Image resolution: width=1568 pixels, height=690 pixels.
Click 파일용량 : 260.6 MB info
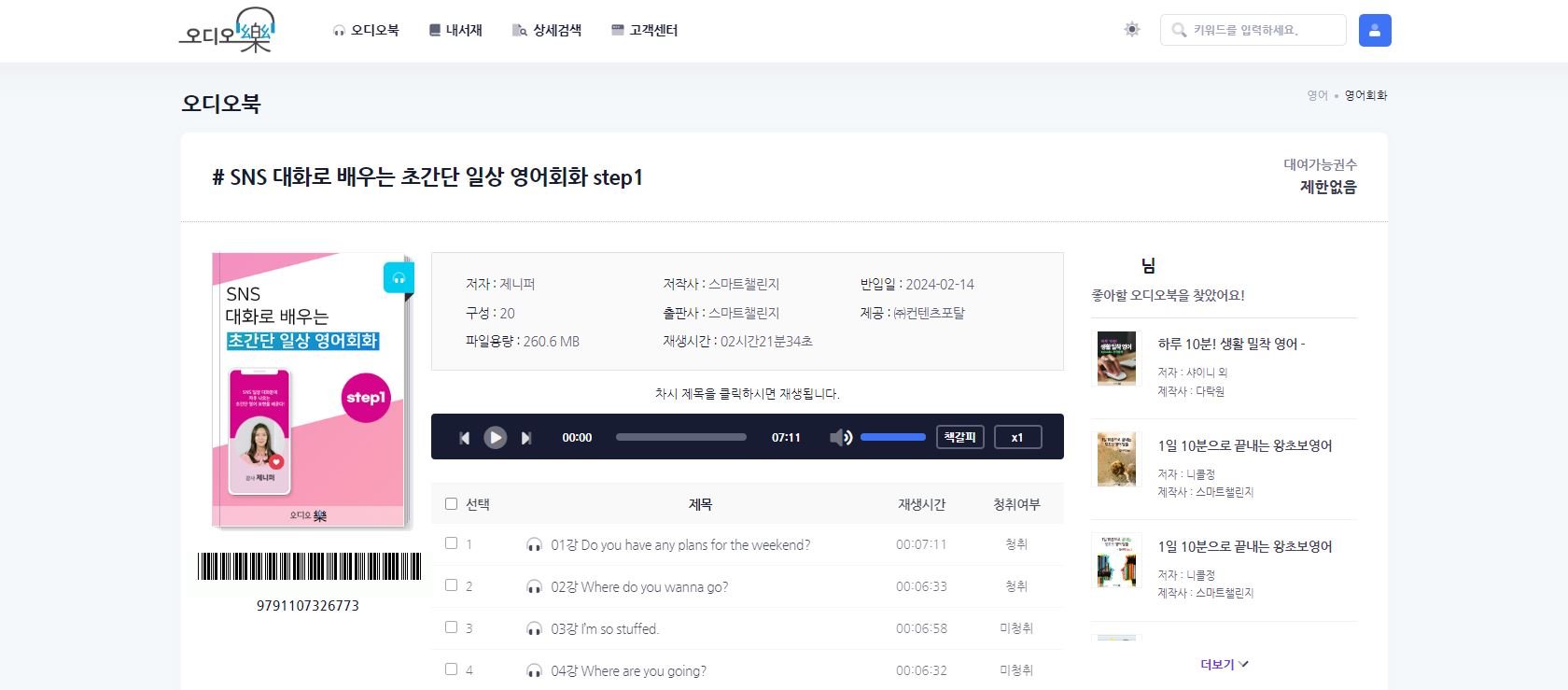tap(523, 342)
